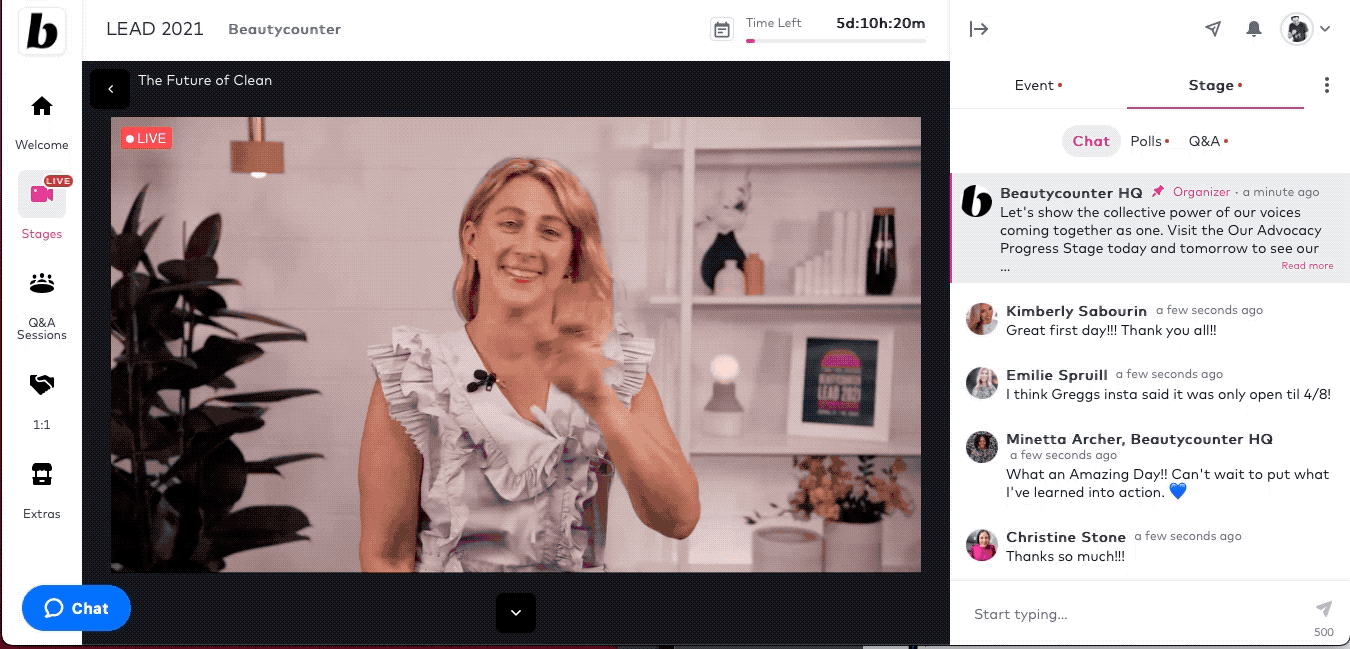Open the Welcome home icon

click(42, 106)
